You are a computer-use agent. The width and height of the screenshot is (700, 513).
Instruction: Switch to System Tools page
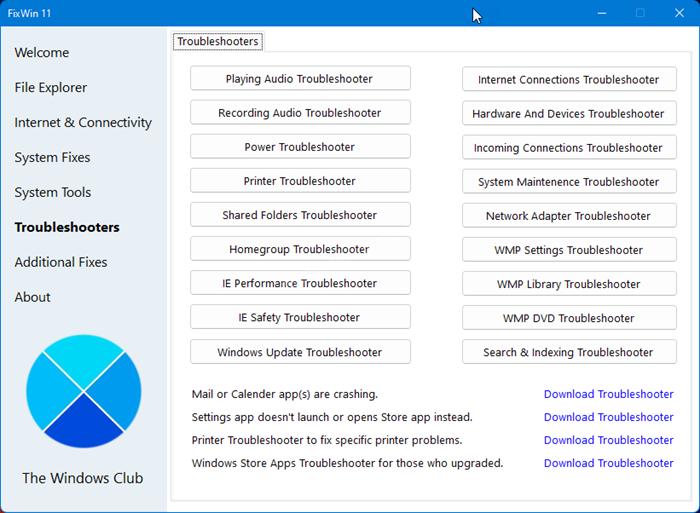click(x=52, y=193)
